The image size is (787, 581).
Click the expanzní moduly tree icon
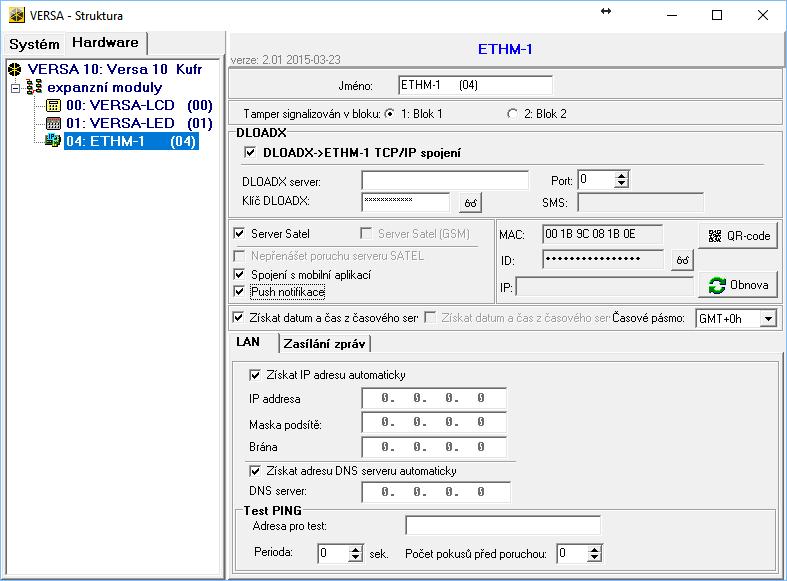pyautogui.click(x=34, y=87)
